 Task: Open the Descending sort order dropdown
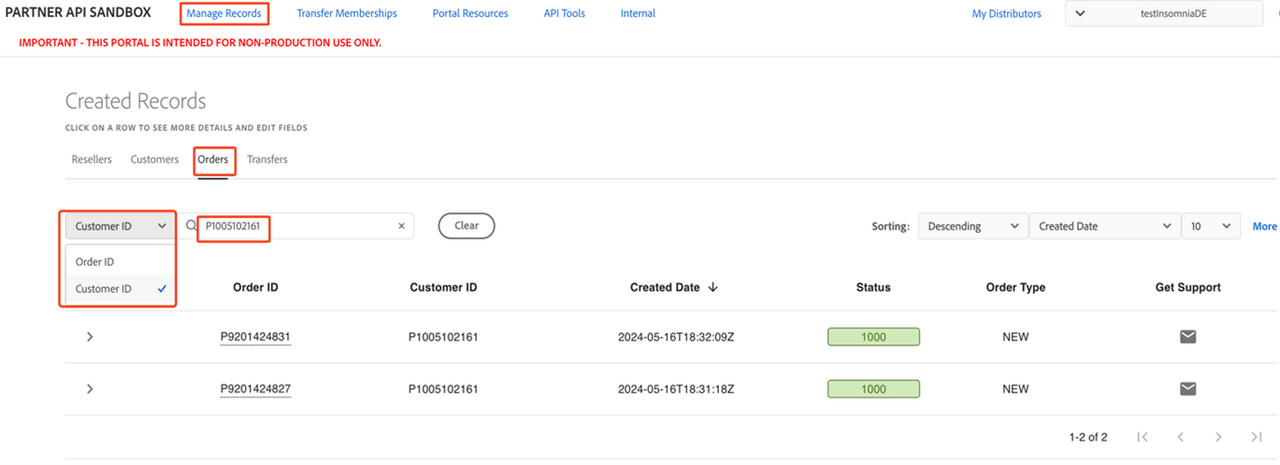[972, 226]
